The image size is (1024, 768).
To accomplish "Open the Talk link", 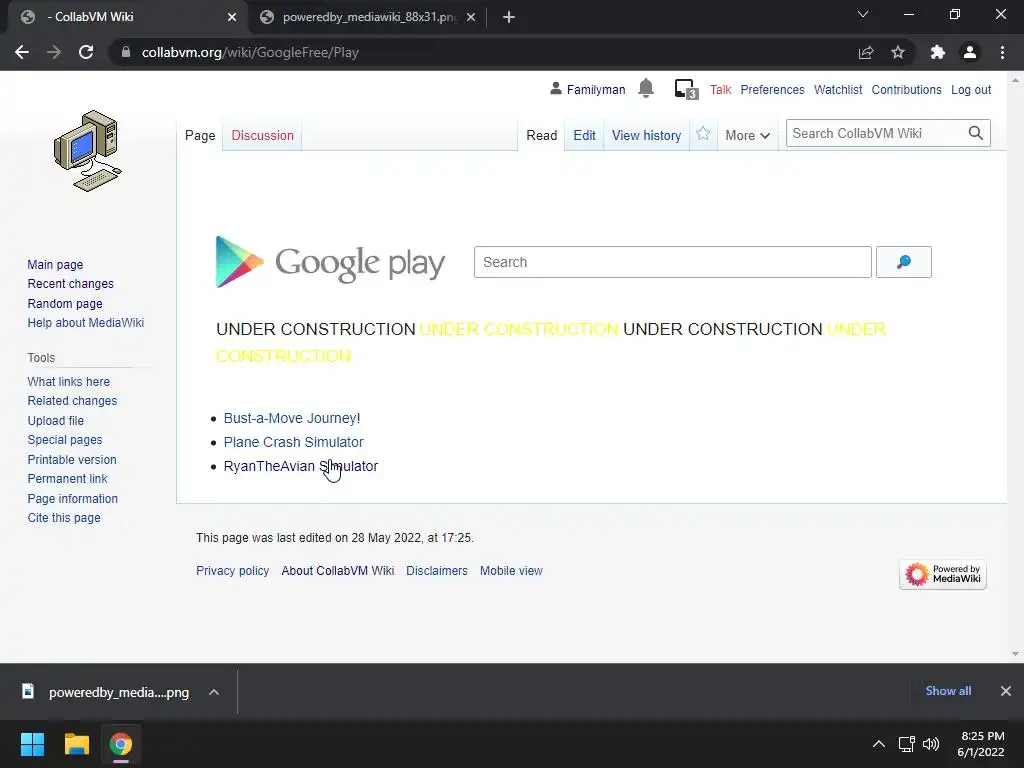I will (x=720, y=89).
